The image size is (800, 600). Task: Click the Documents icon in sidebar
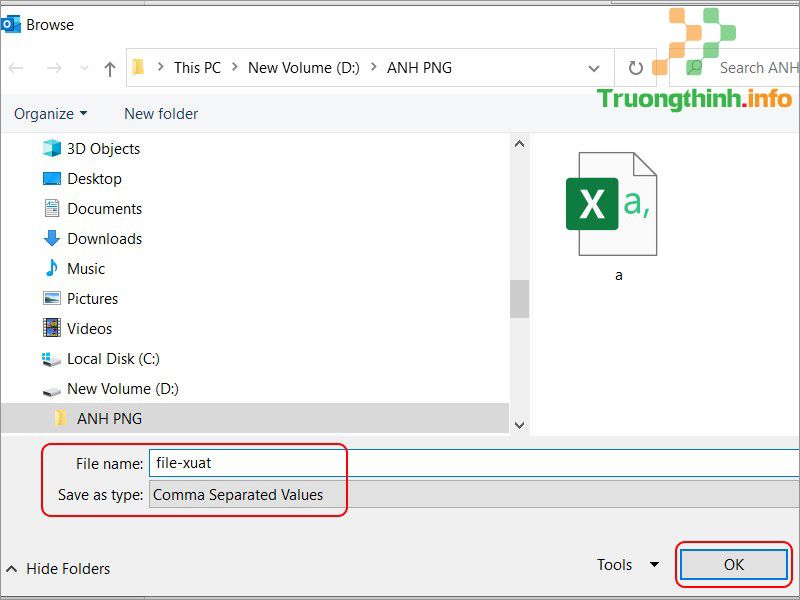(52, 209)
